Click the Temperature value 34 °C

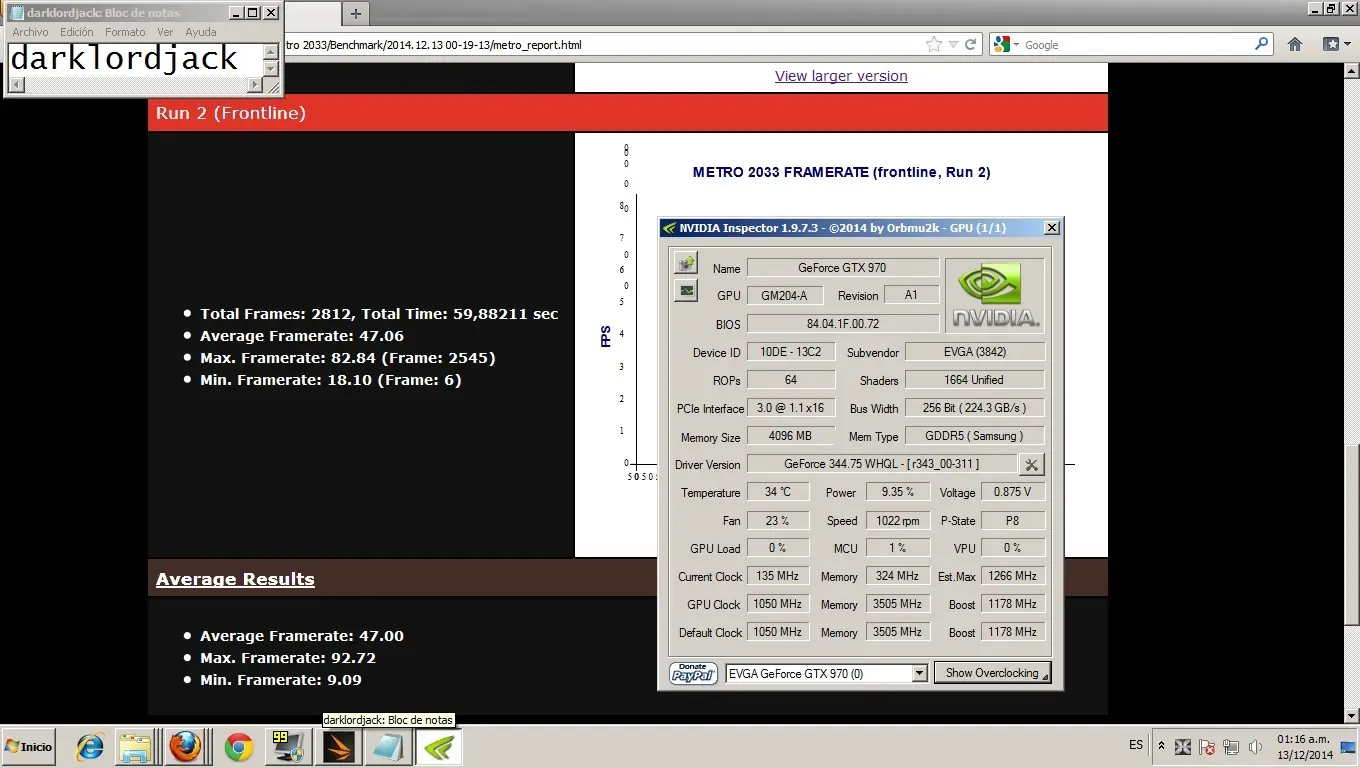[777, 492]
